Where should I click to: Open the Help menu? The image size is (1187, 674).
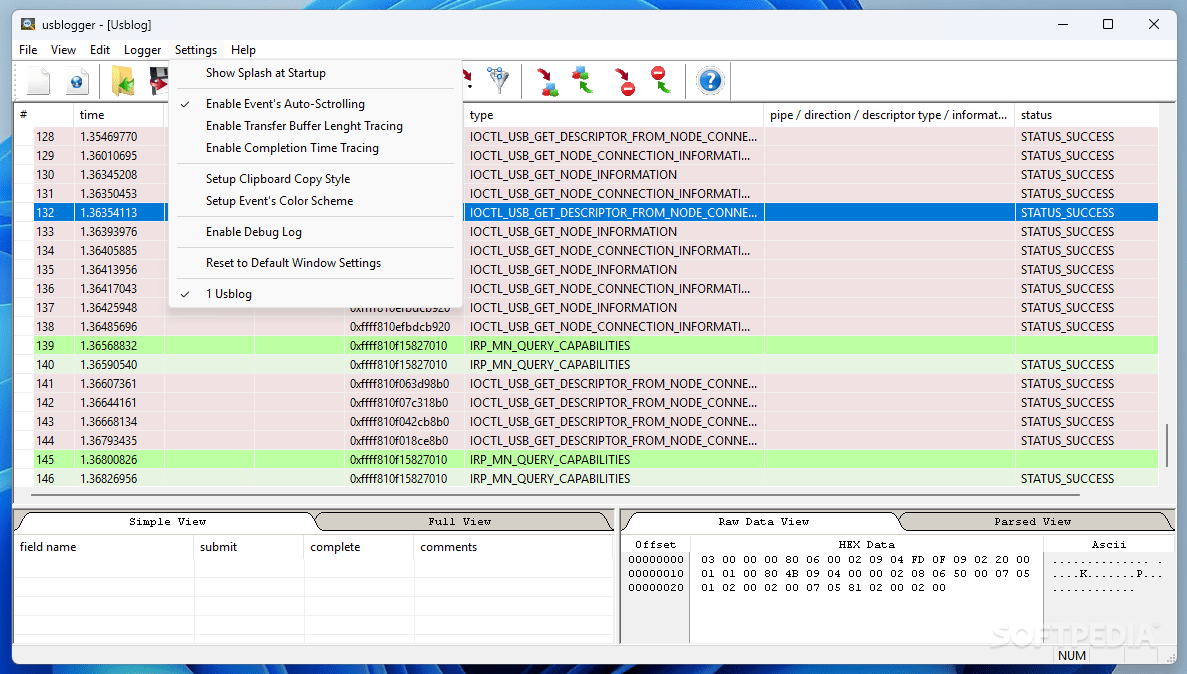pyautogui.click(x=243, y=50)
